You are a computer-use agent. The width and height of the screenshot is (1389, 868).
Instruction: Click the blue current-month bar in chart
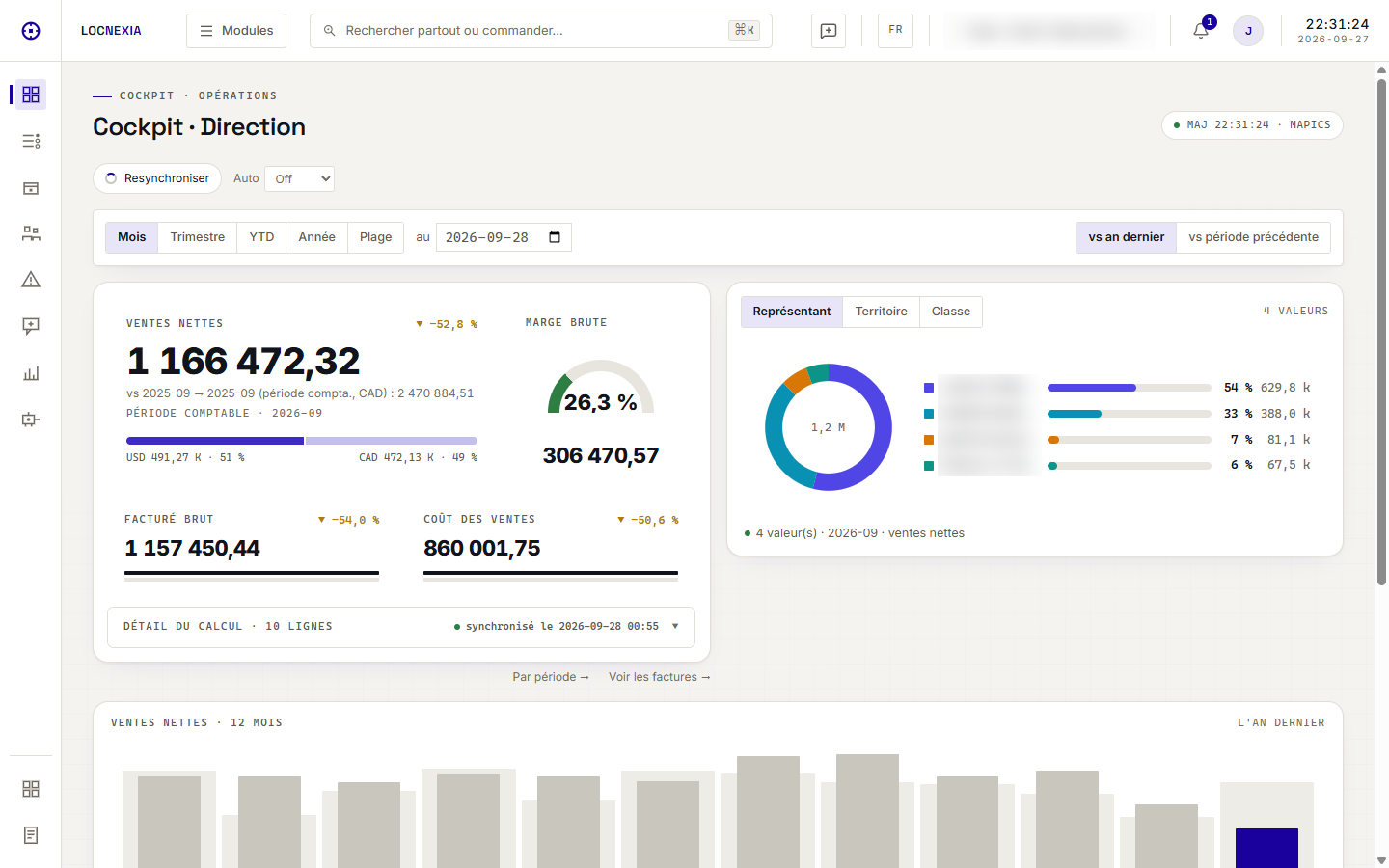1266,848
